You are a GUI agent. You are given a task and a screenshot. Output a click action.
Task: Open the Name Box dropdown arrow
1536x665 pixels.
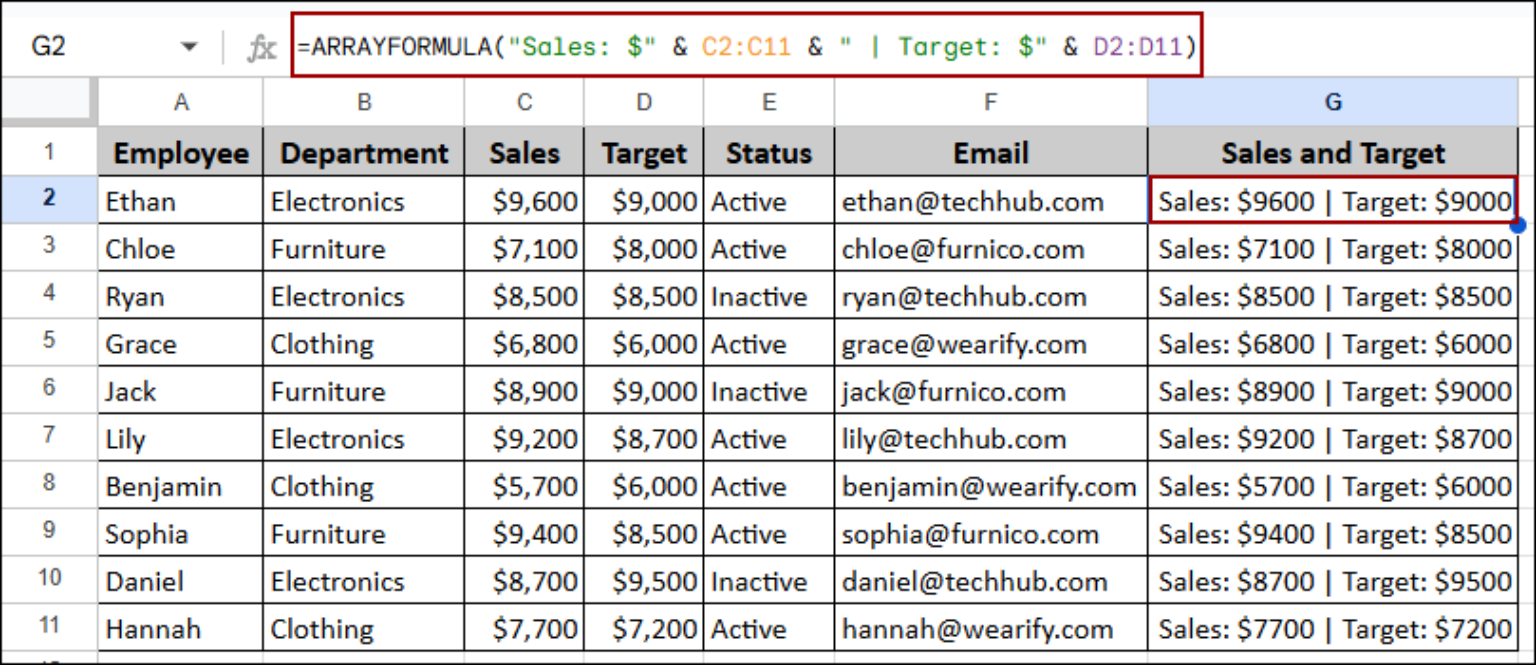[188, 47]
